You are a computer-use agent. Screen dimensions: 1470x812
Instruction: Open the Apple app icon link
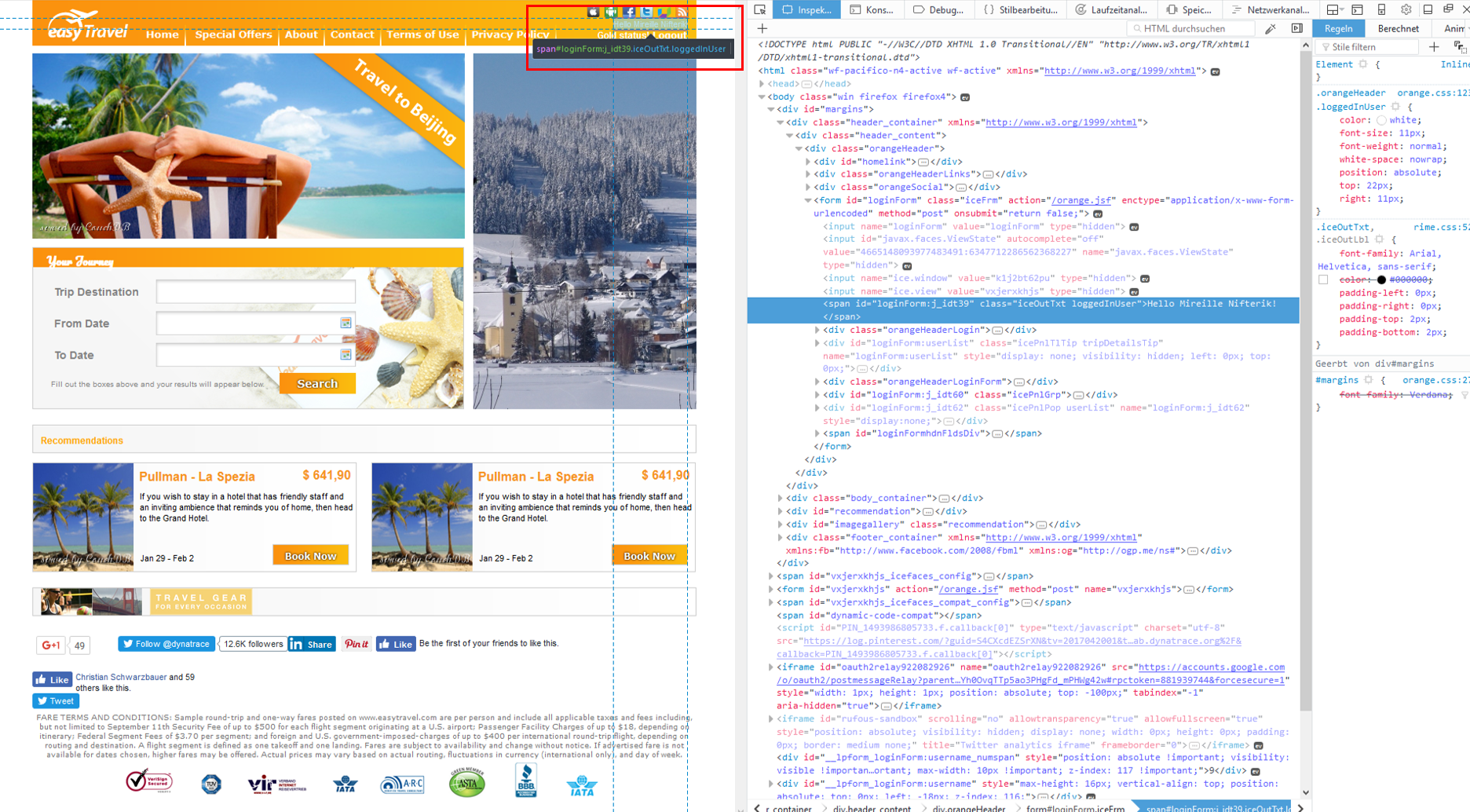coord(593,12)
